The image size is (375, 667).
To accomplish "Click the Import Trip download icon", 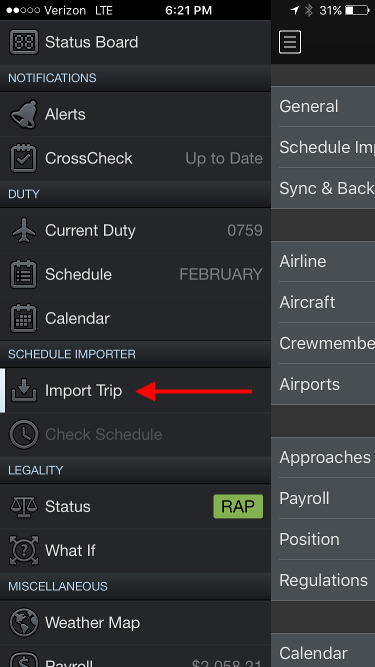I will point(24,390).
